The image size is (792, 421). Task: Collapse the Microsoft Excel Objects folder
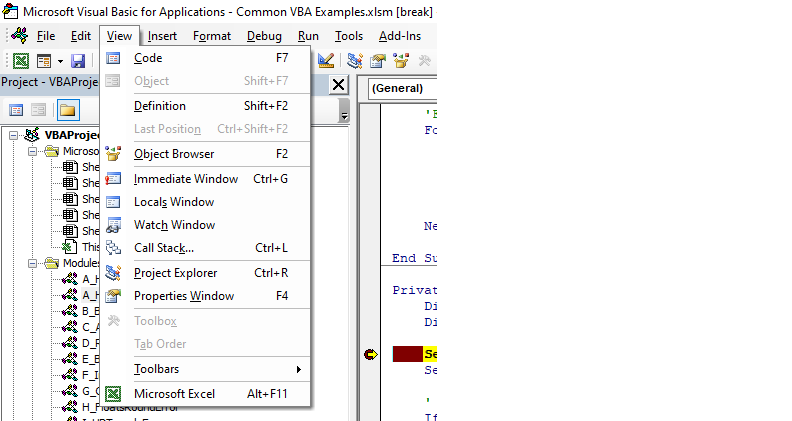pyautogui.click(x=32, y=151)
